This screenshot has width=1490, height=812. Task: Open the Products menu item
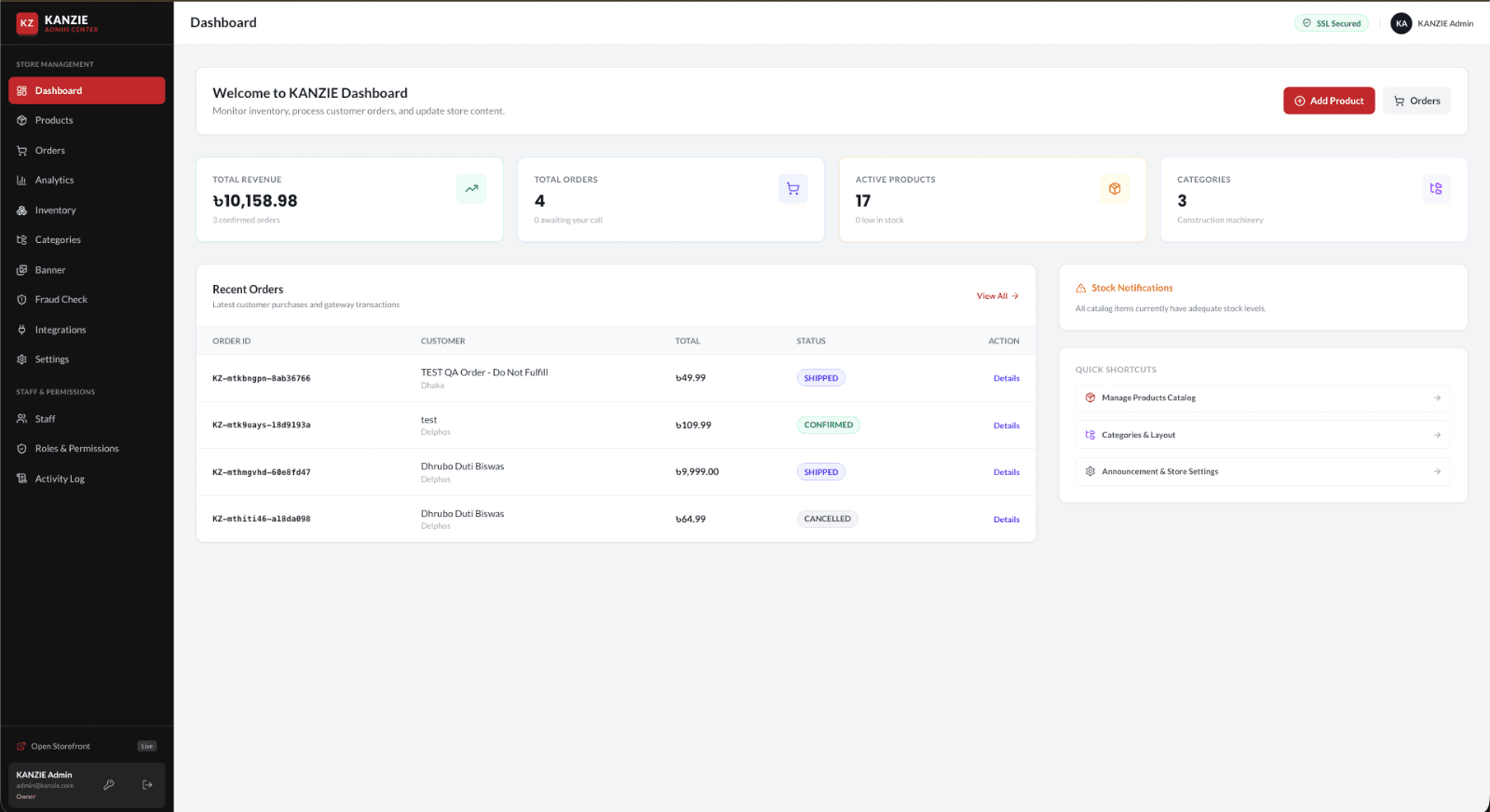click(87, 120)
